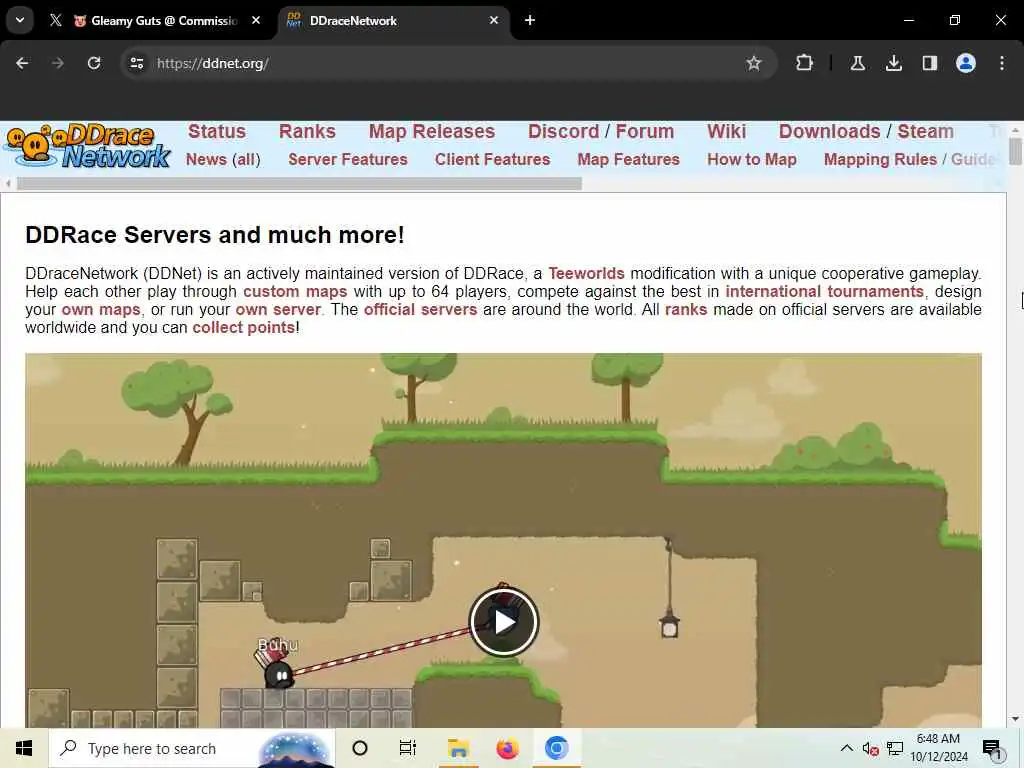Image resolution: width=1024 pixels, height=768 pixels.
Task: Click the network tray icon
Action: click(895, 748)
